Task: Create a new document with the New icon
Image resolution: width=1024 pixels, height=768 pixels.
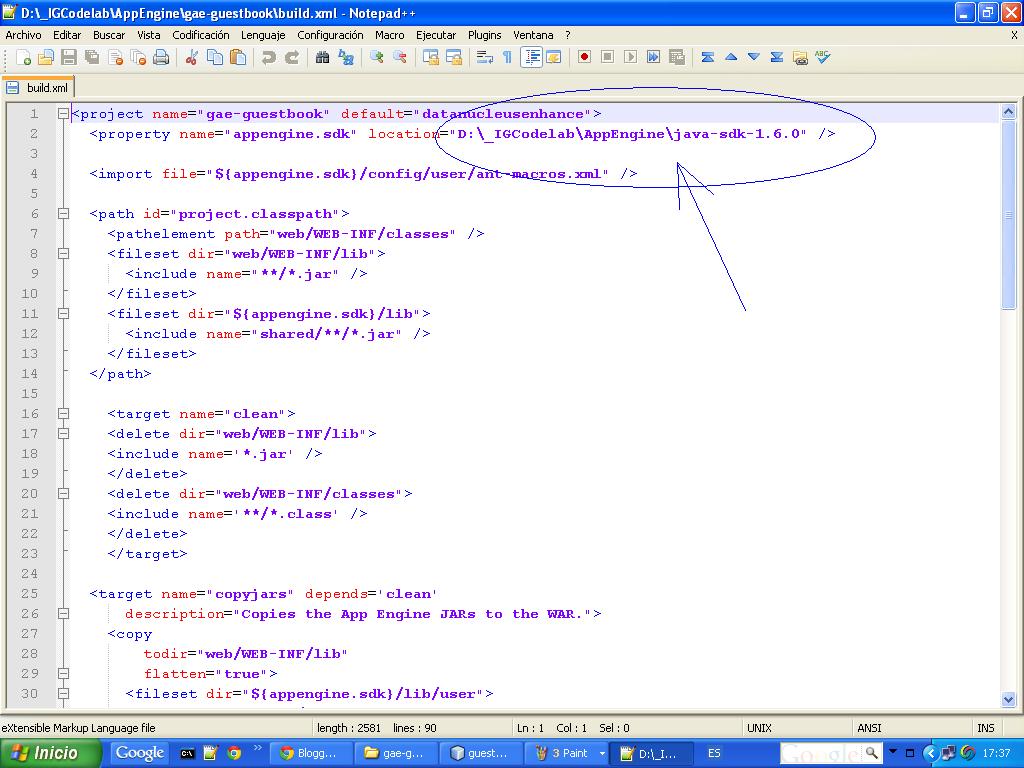Action: tap(21, 59)
